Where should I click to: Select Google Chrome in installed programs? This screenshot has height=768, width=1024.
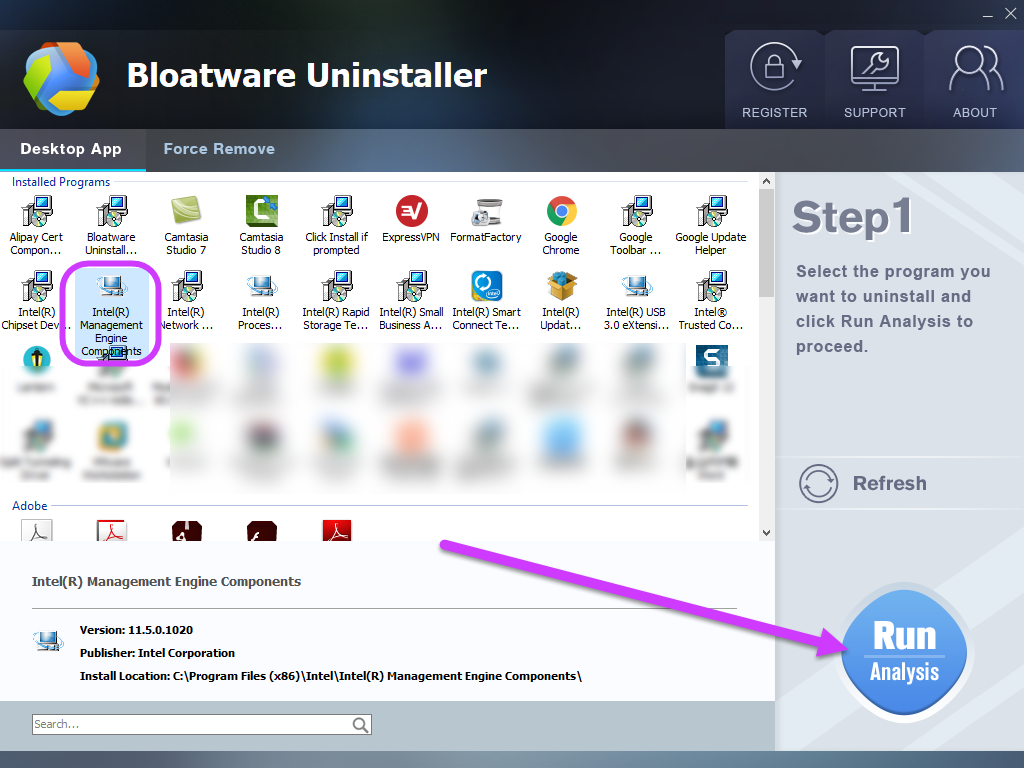point(561,215)
